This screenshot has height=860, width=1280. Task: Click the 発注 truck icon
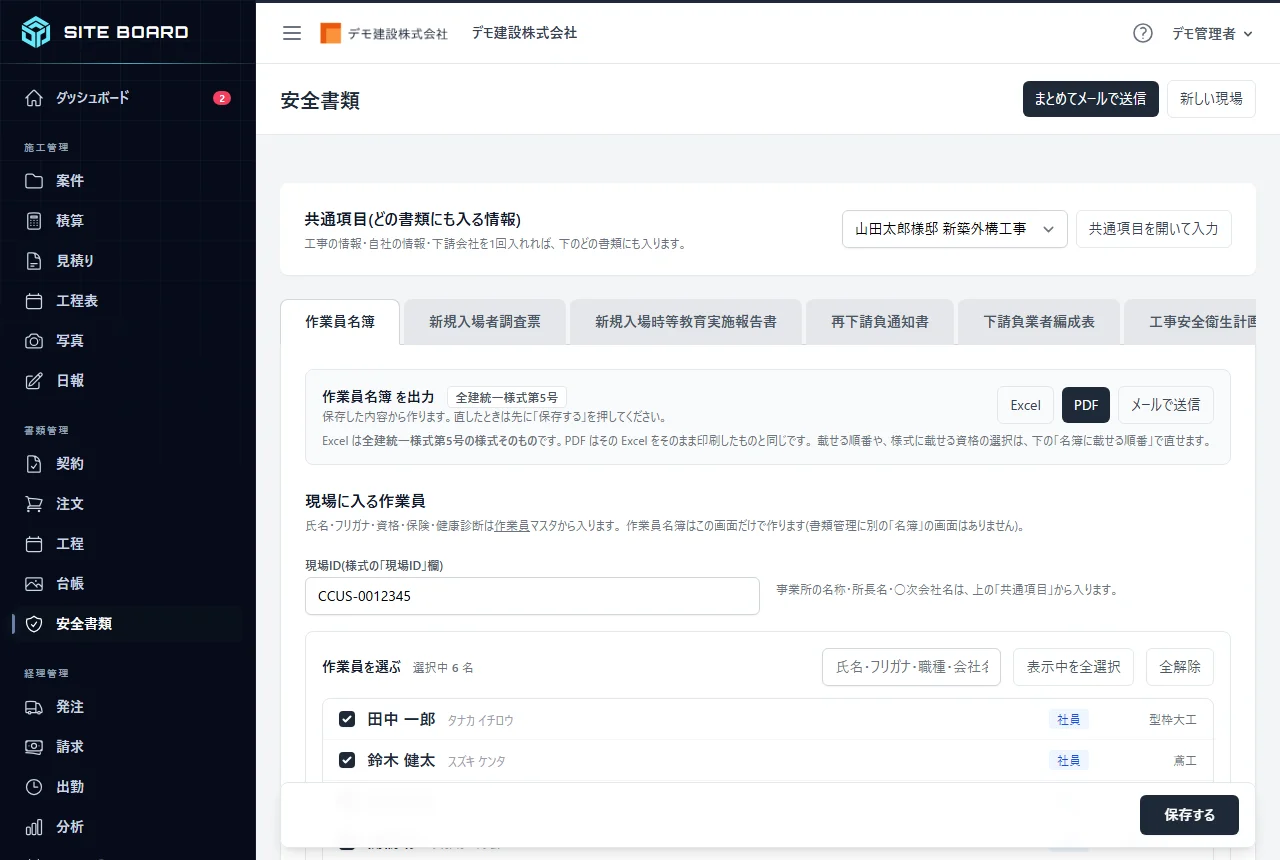click(34, 707)
